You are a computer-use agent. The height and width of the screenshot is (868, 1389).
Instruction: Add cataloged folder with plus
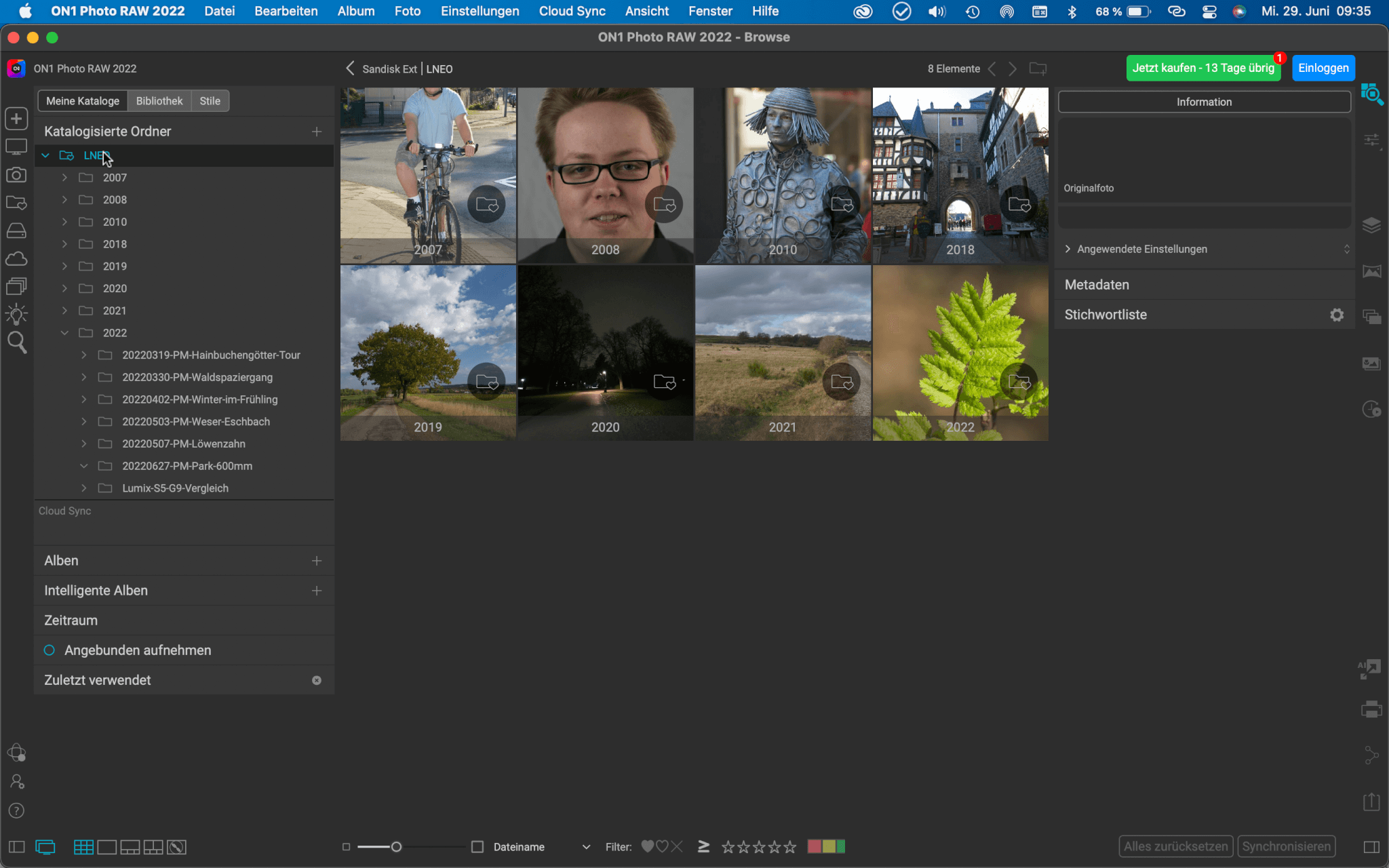pyautogui.click(x=317, y=132)
